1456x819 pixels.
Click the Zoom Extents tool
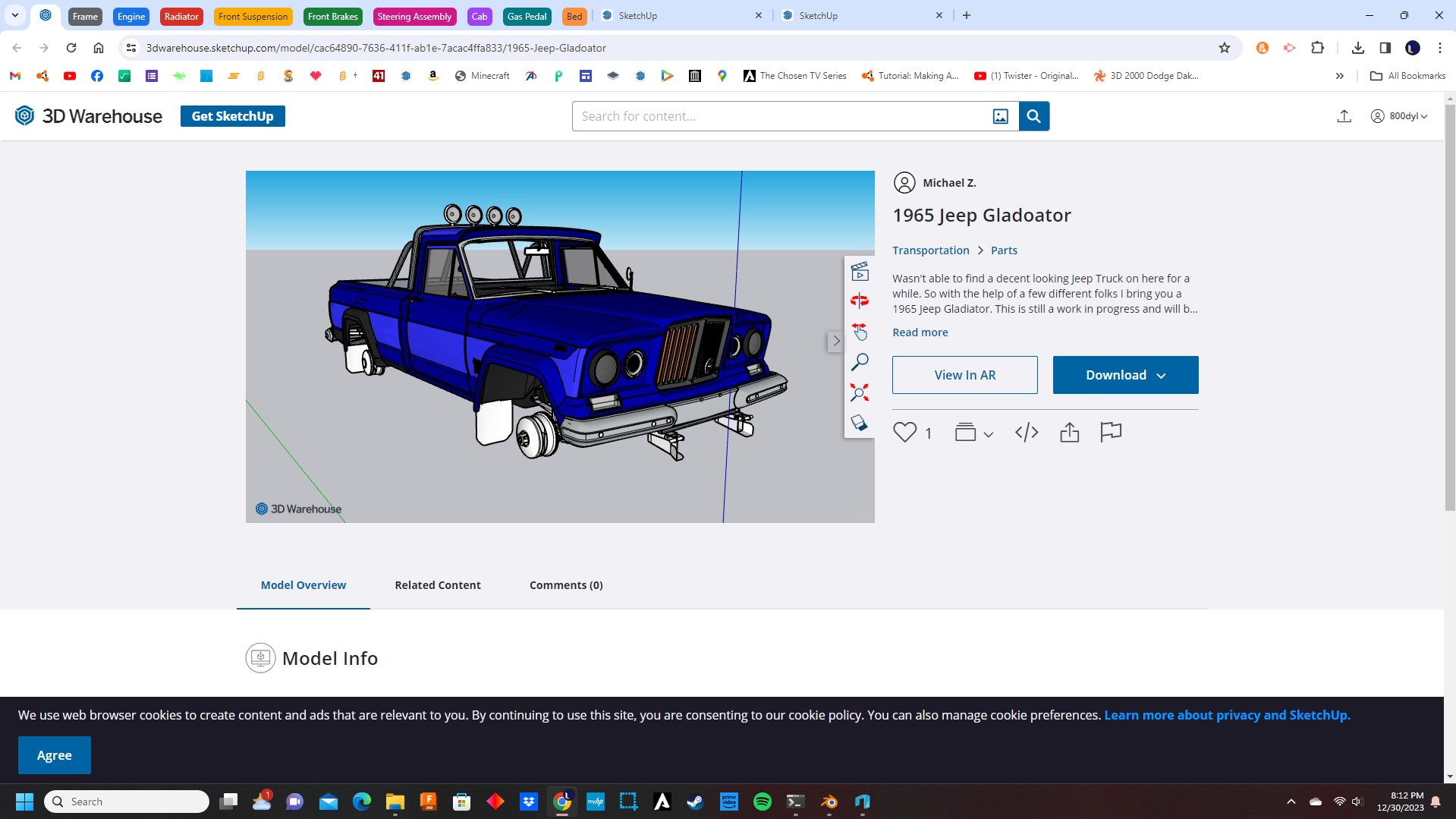[859, 392]
